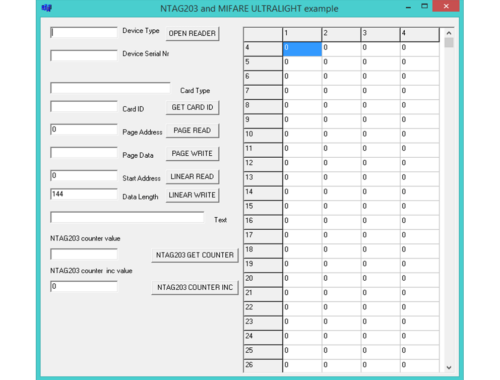Focus the Card ID input field
Image resolution: width=500 pixels, height=380 pixels.
84,107
